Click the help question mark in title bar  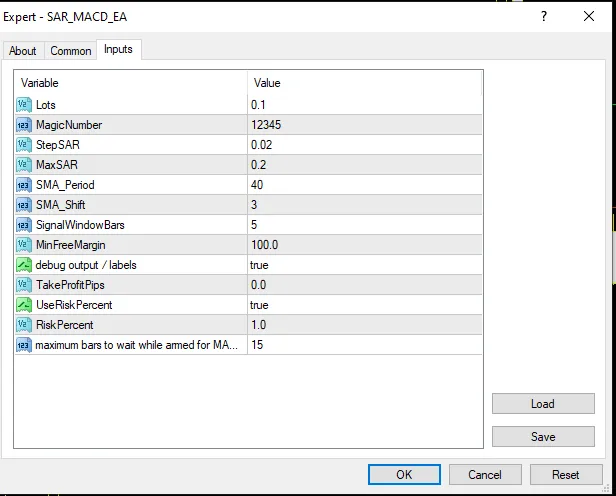(x=543, y=17)
